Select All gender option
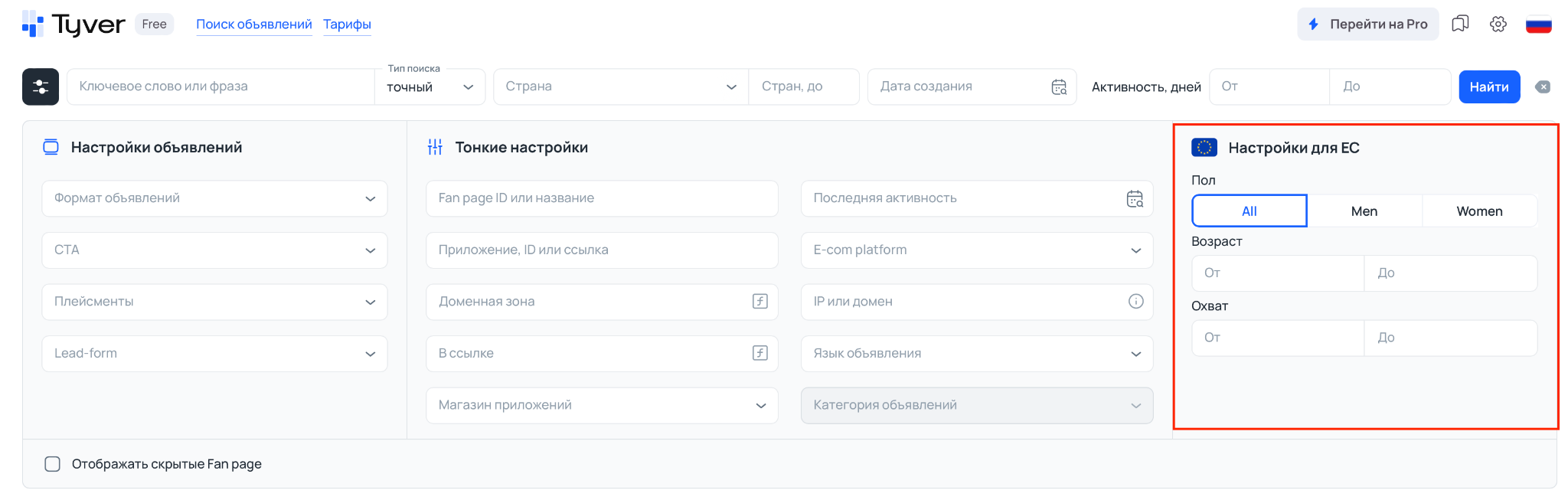This screenshot has height=500, width=1568. pyautogui.click(x=1249, y=211)
